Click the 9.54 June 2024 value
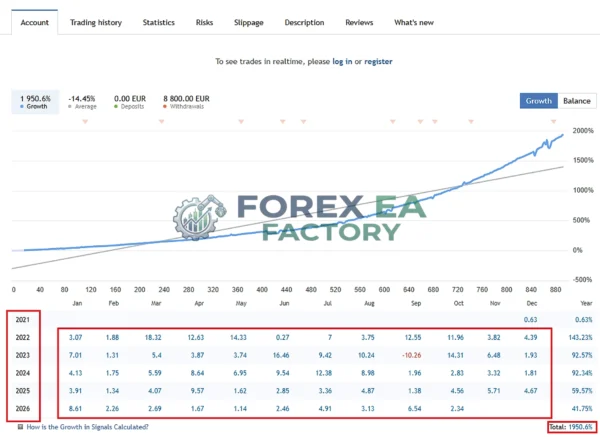 (x=283, y=373)
